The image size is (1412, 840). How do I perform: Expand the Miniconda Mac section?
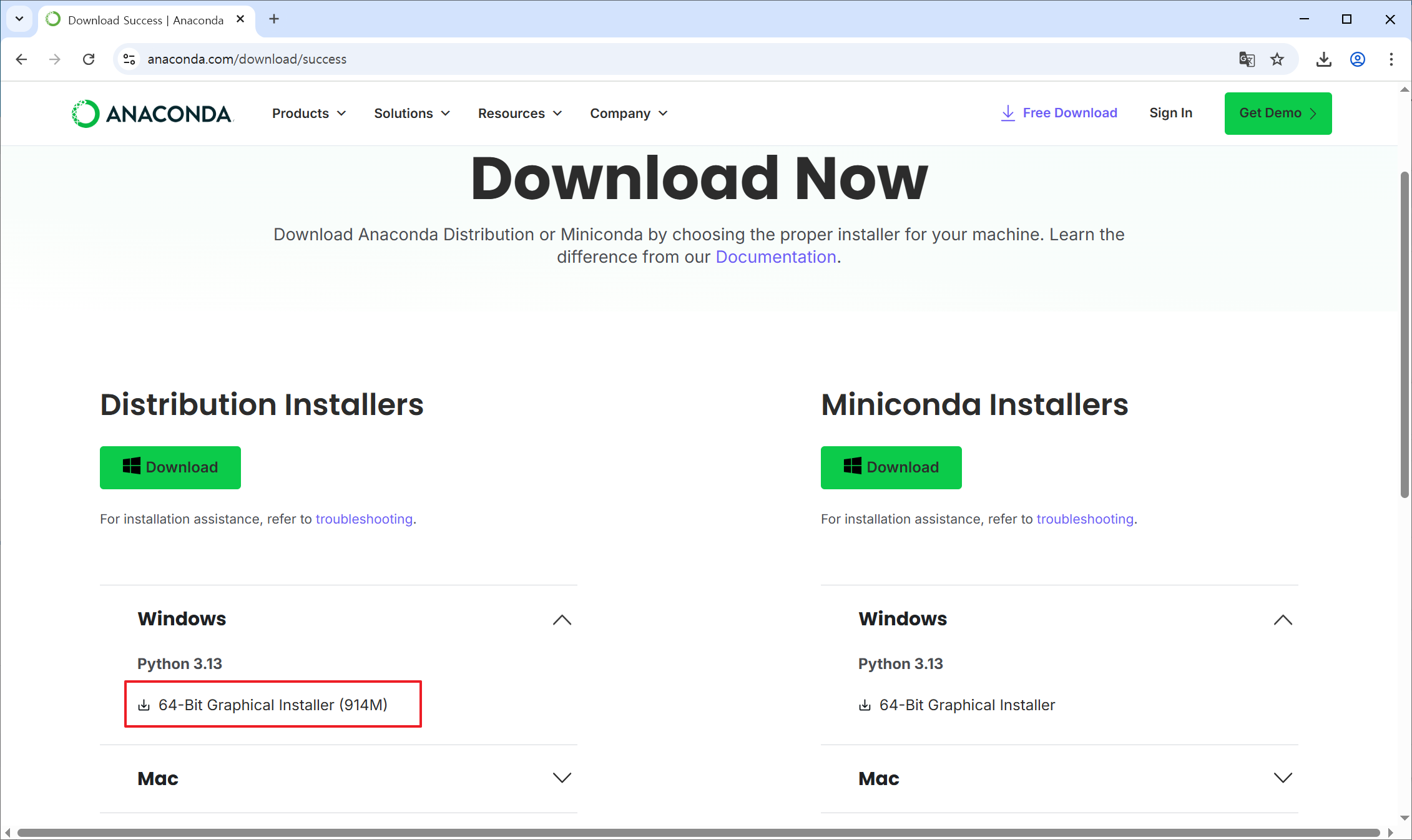1283,778
